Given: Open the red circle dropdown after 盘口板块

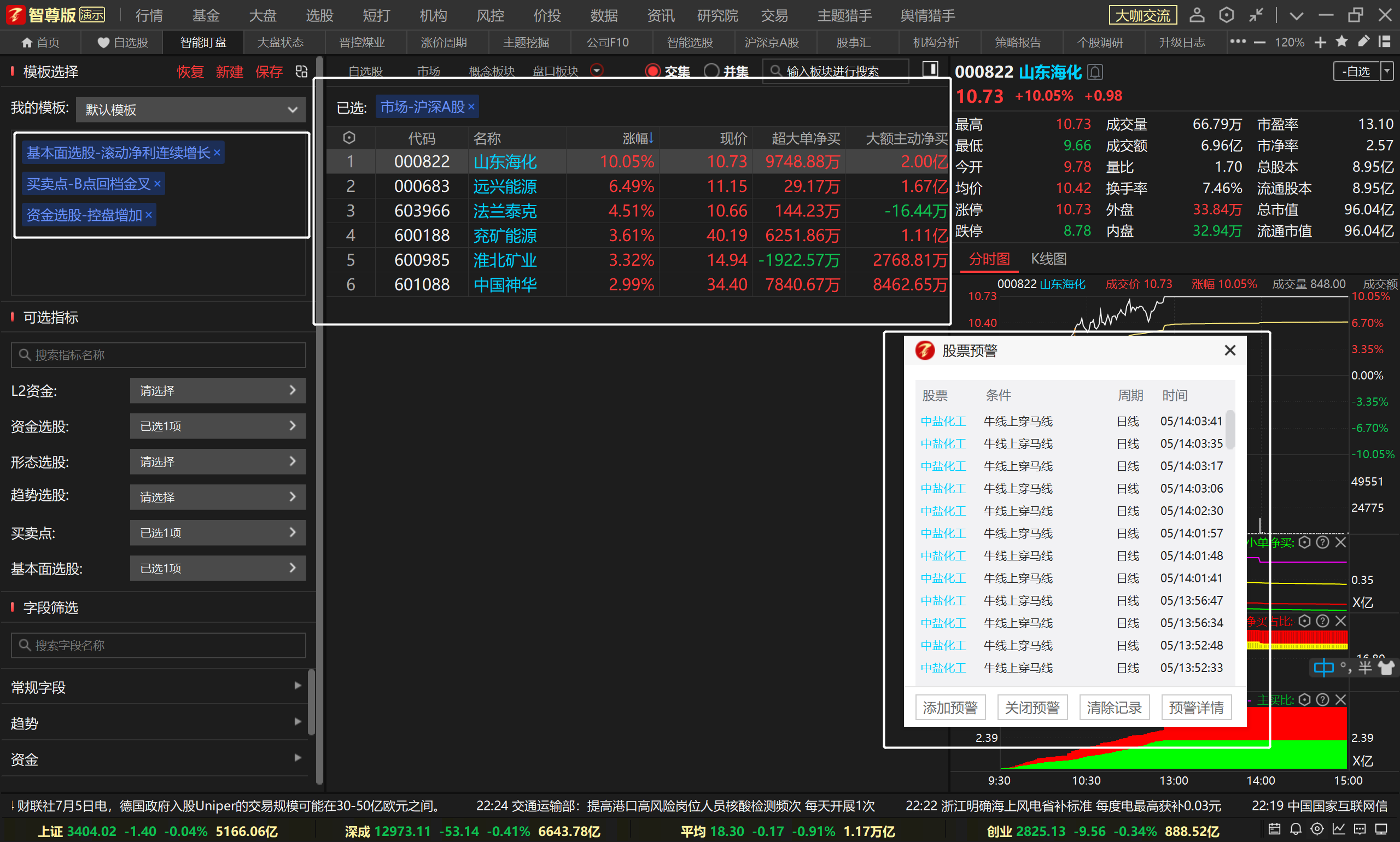Looking at the screenshot, I should [597, 71].
